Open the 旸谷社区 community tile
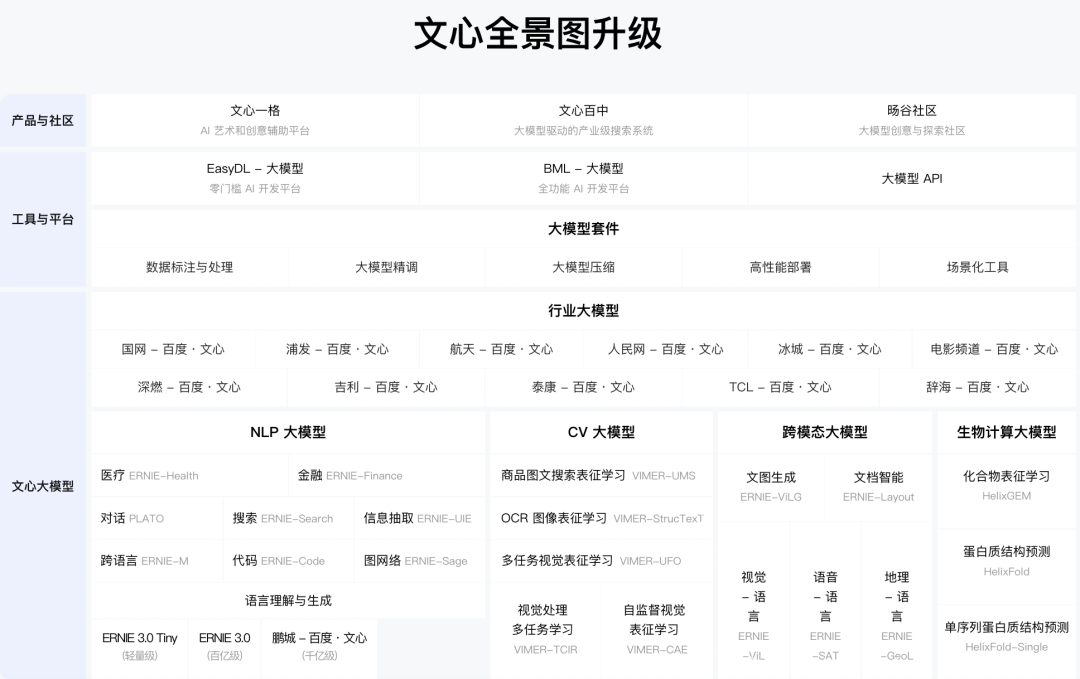Image resolution: width=1080 pixels, height=679 pixels. (912, 121)
